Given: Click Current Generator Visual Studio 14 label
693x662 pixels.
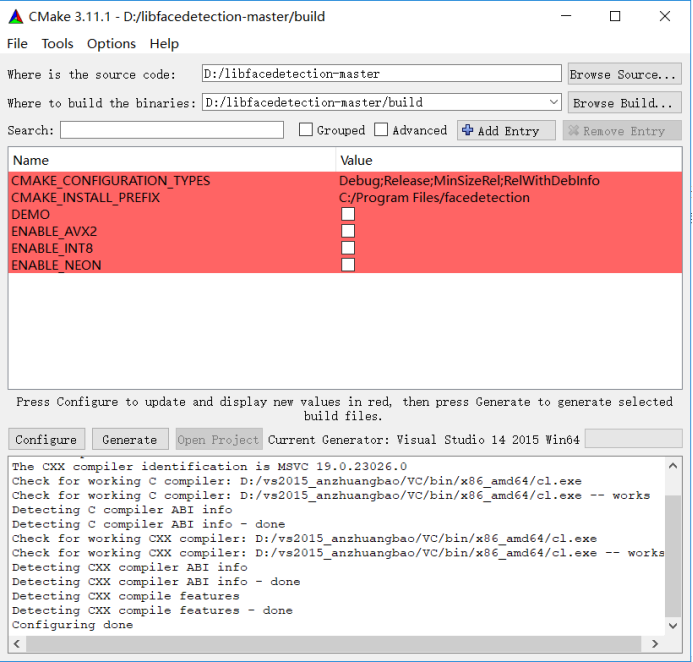Looking at the screenshot, I should pyautogui.click(x=424, y=440).
